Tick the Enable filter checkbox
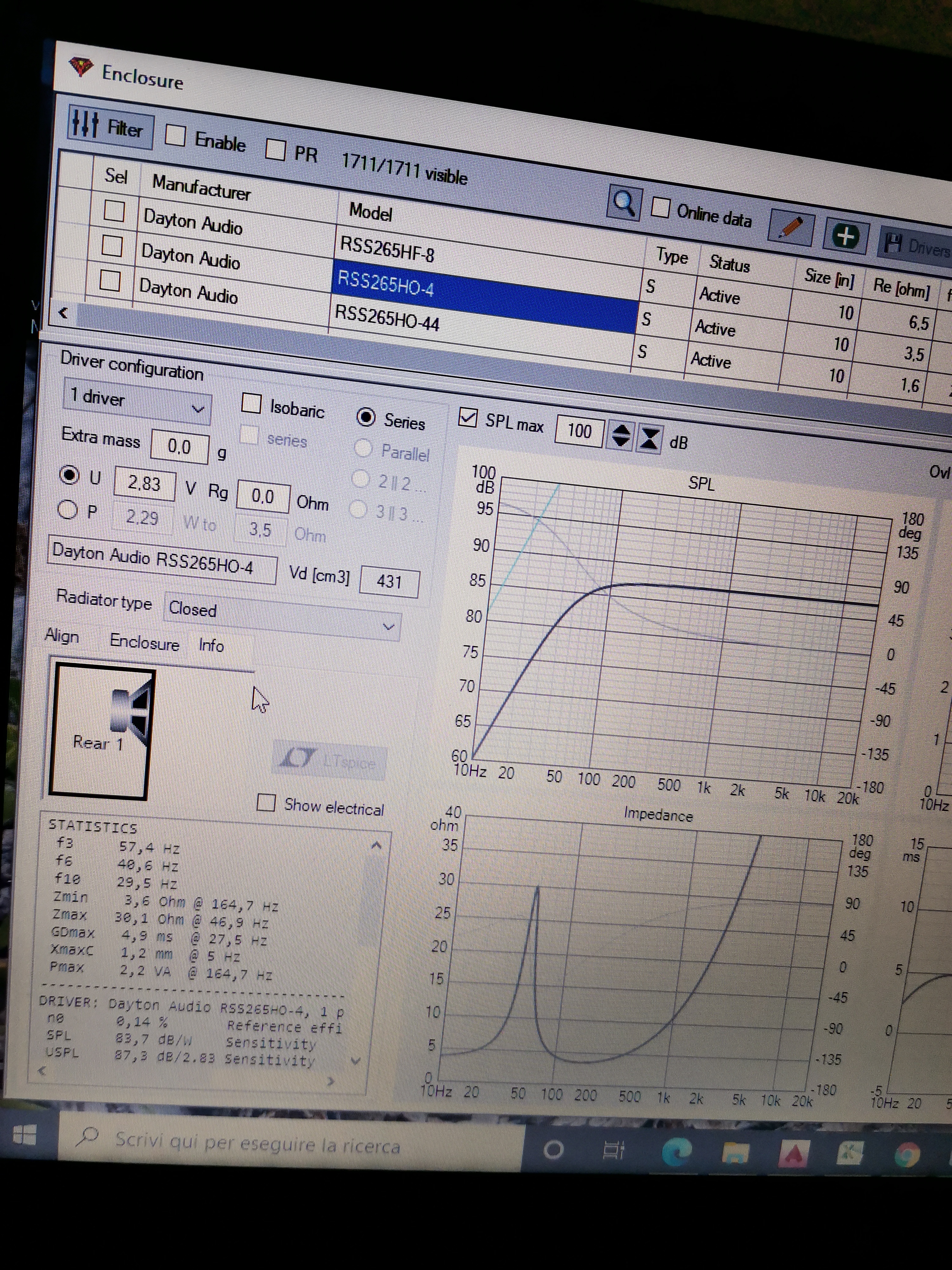This screenshot has width=952, height=1270. (x=175, y=136)
